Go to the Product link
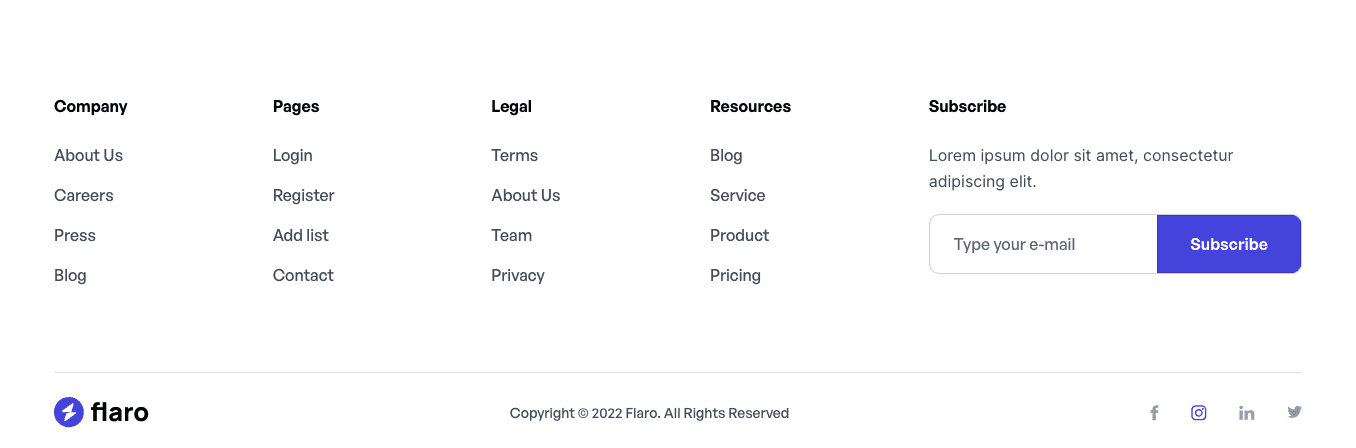The width and height of the screenshot is (1356, 448). coord(739,235)
